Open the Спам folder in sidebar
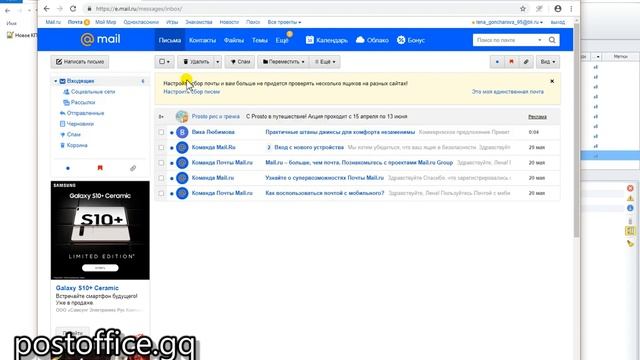640x360 pixels. (73, 134)
